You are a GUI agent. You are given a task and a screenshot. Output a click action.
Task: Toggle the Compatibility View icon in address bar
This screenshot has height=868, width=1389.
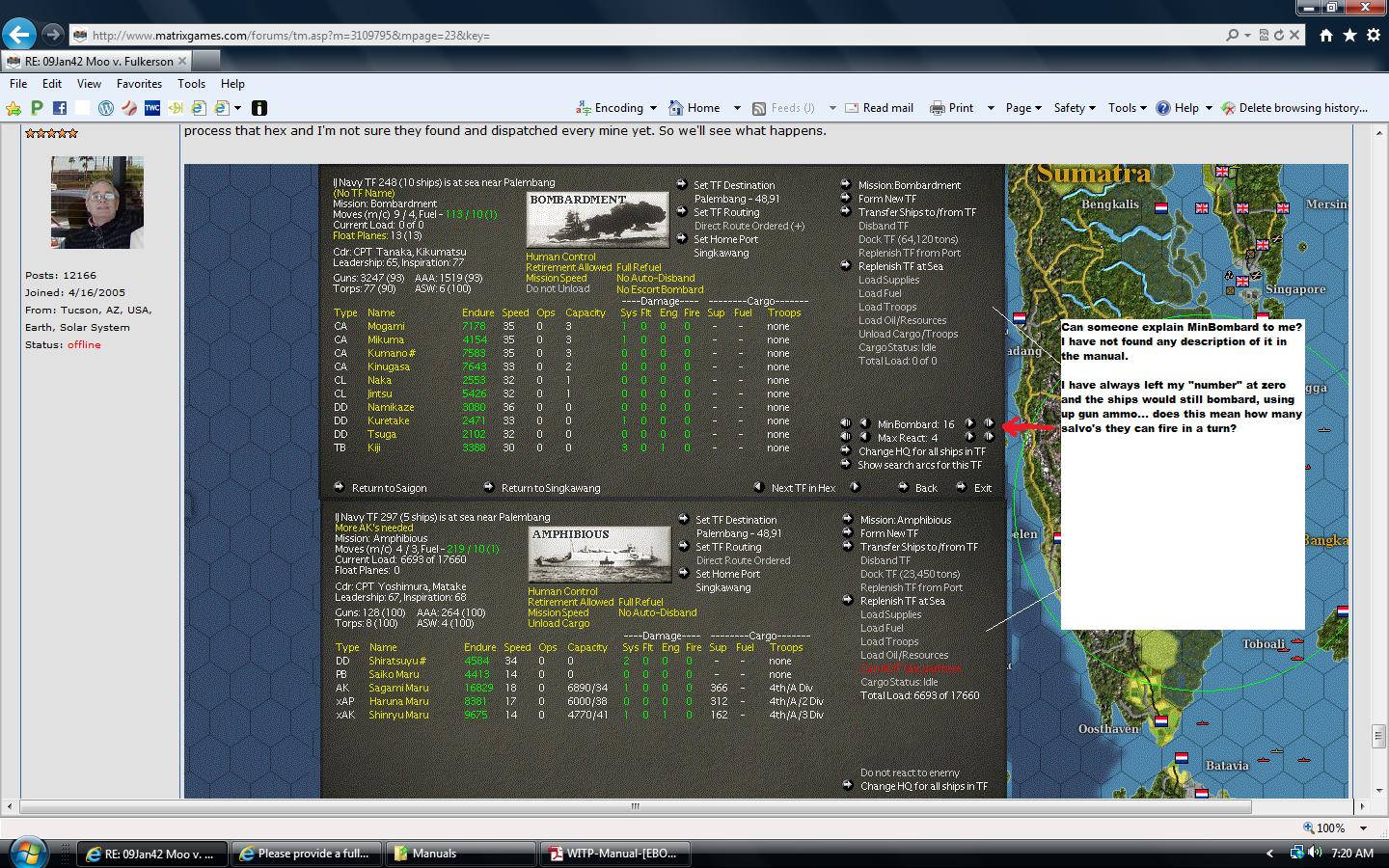point(1263,35)
